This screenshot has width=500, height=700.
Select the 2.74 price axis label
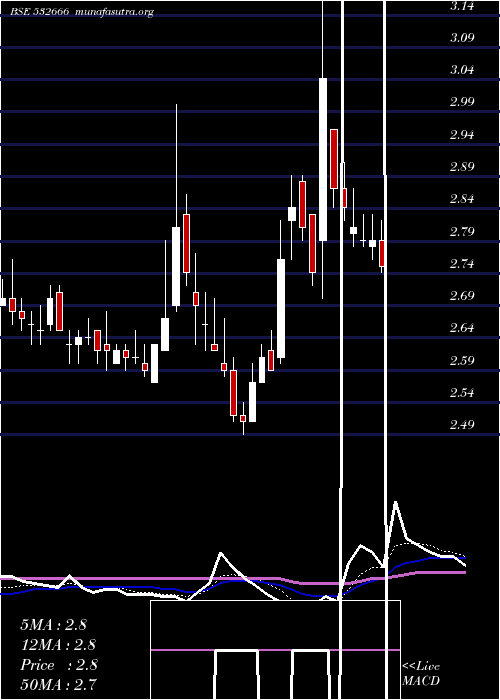coord(462,264)
